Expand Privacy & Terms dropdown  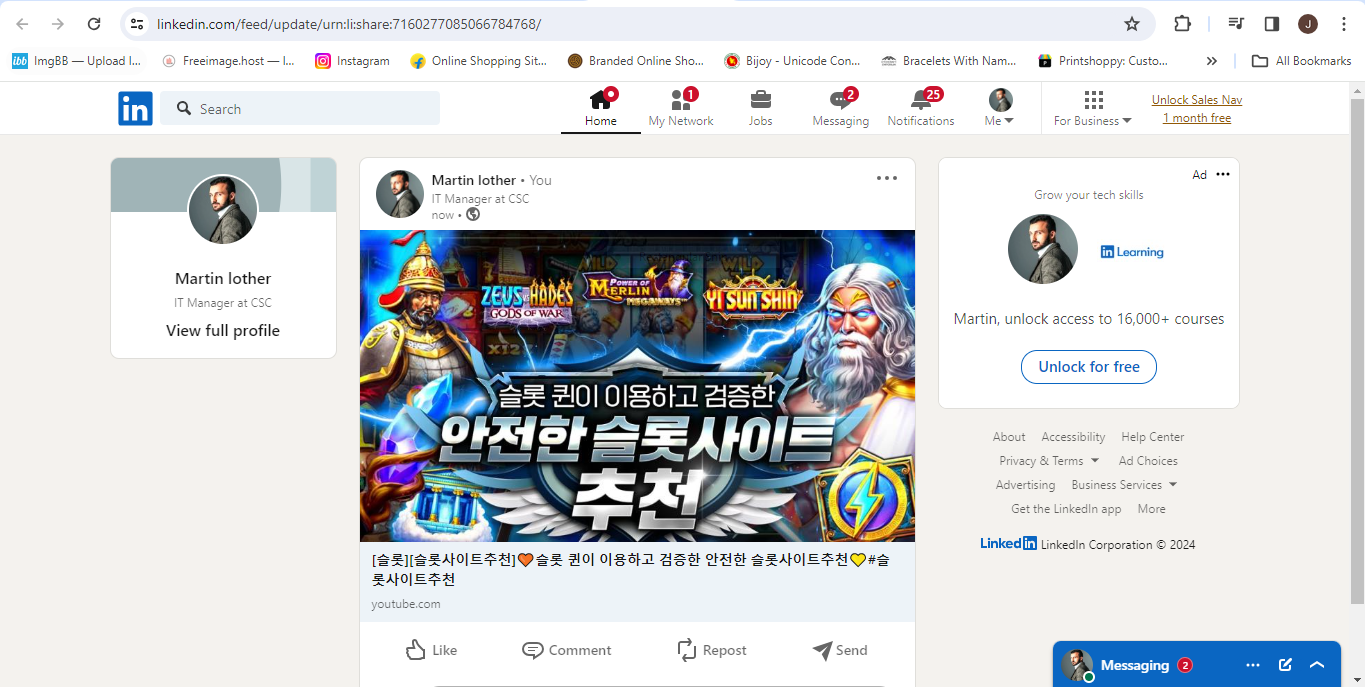(x=1049, y=461)
